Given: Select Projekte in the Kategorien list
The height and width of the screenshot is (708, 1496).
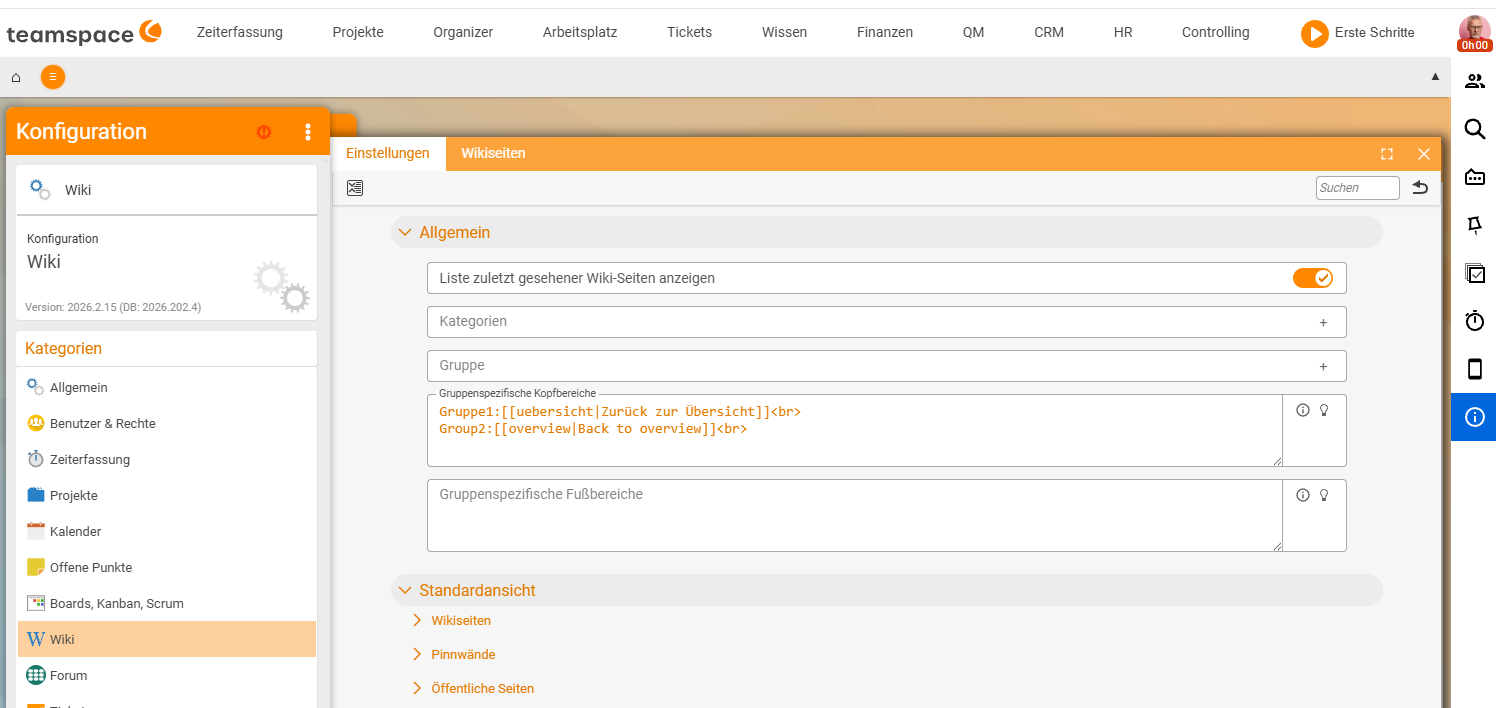Looking at the screenshot, I should (167, 495).
